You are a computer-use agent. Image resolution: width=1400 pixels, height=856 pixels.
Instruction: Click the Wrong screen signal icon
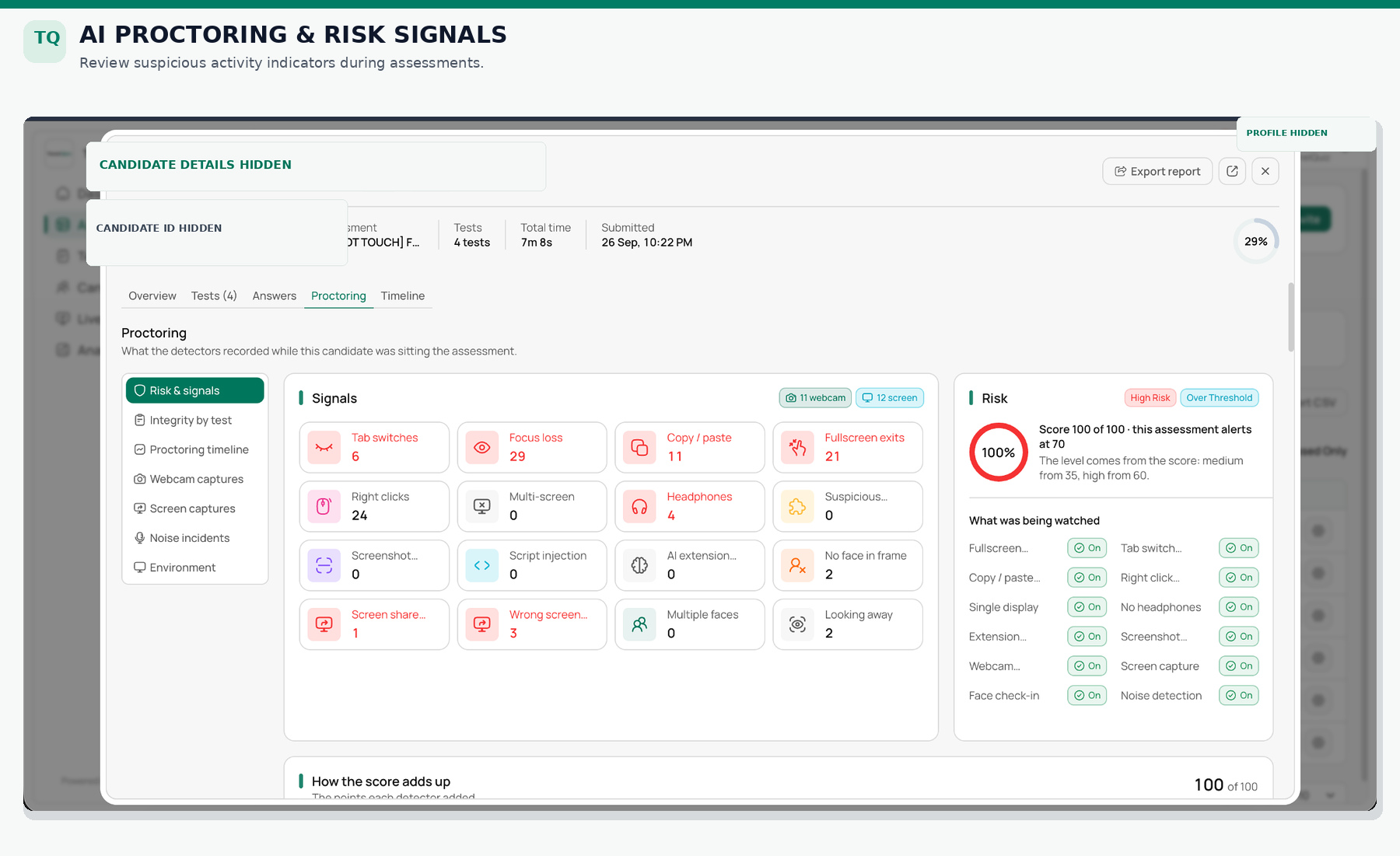tap(482, 624)
